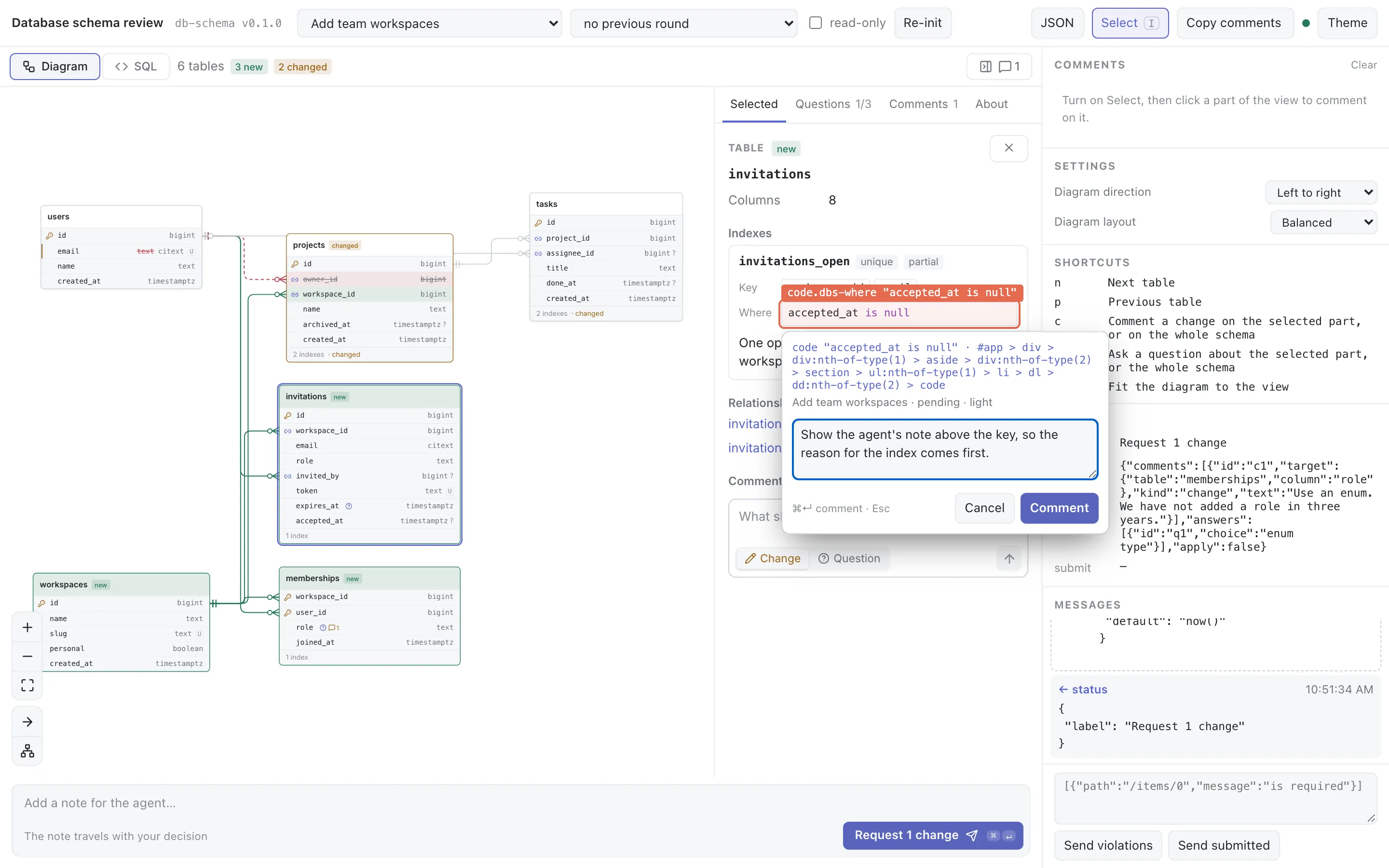Click the Theme button
Viewport: 1389px width, 868px height.
(x=1347, y=23)
